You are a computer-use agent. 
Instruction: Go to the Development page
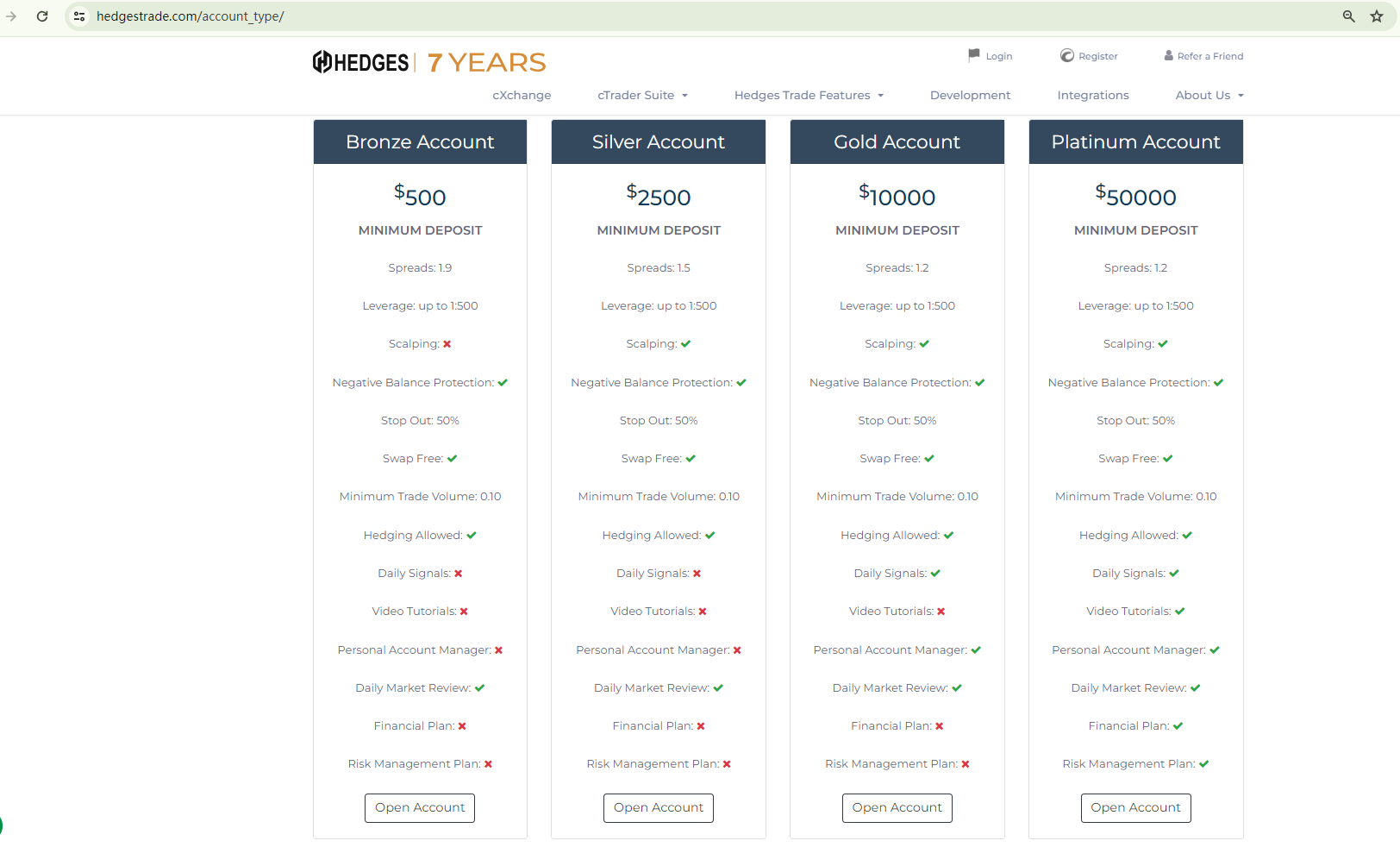point(971,96)
